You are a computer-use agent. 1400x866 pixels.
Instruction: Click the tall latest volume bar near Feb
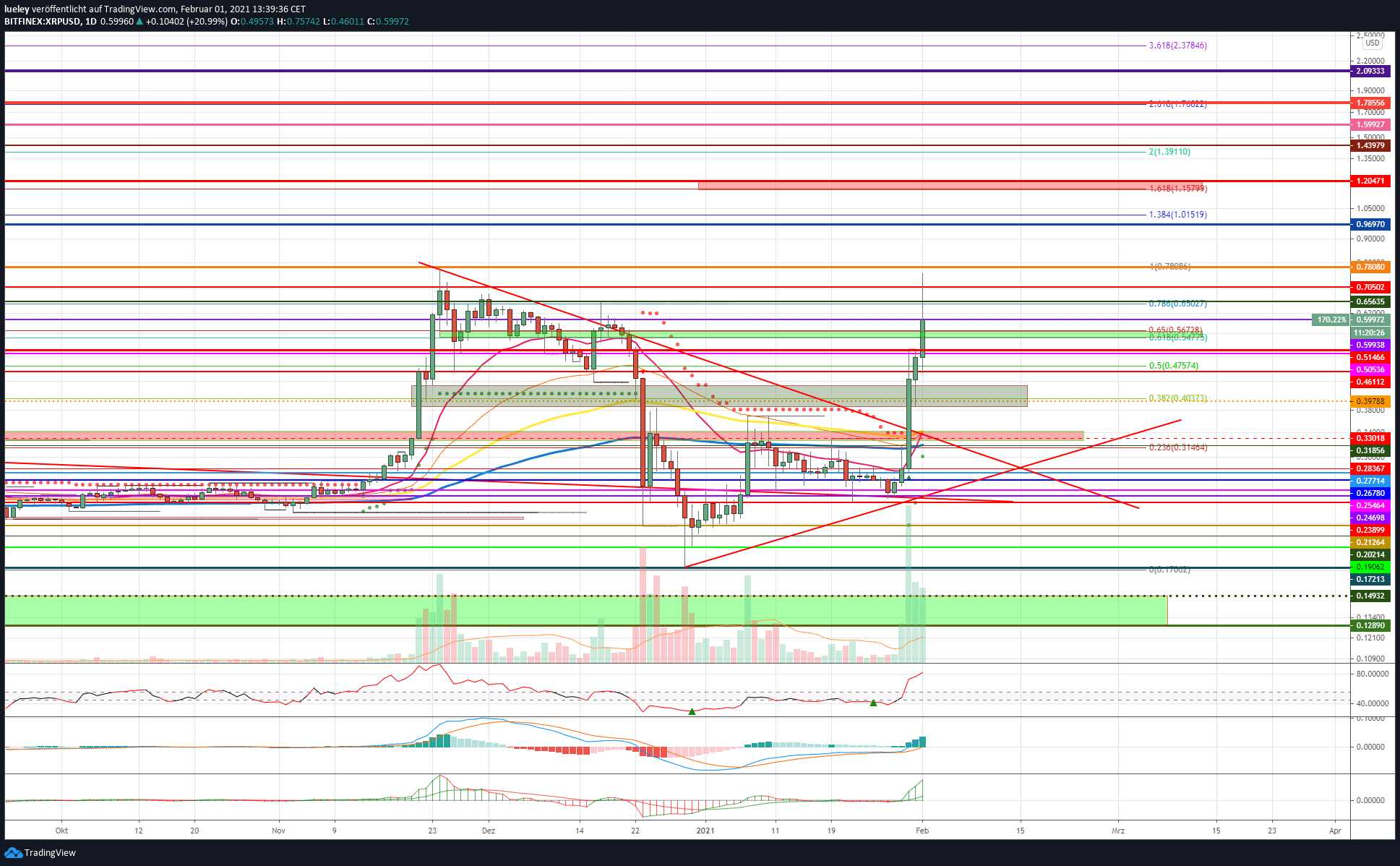909,583
